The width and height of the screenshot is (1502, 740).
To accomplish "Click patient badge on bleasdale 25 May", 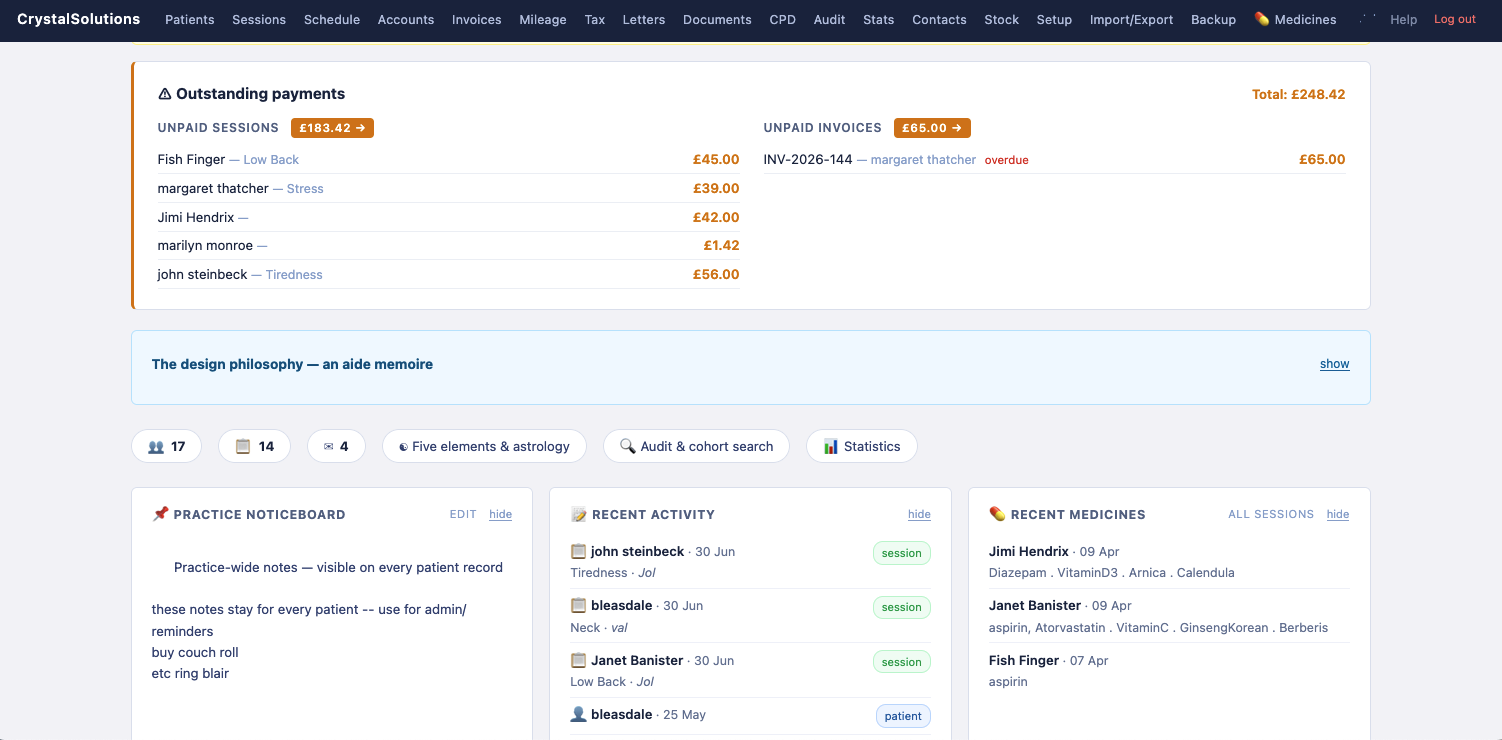I will tap(903, 716).
